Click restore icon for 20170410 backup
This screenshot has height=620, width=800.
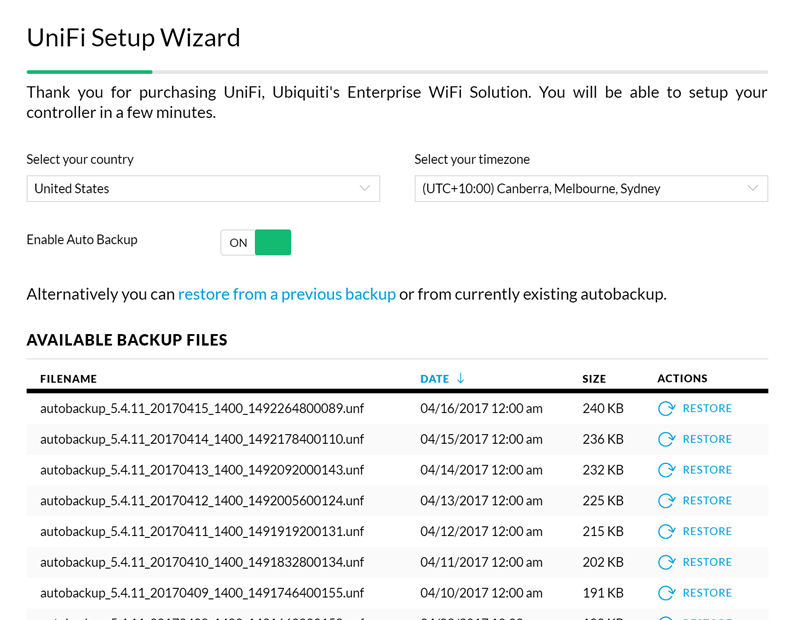point(666,562)
